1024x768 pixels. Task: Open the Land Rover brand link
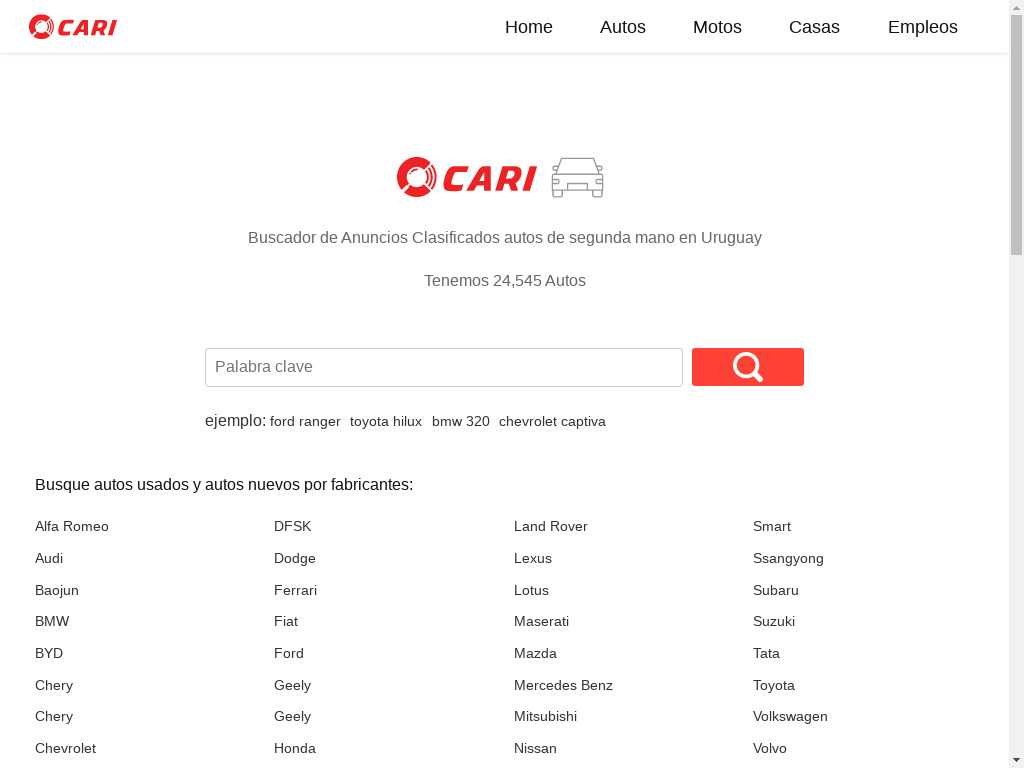551,526
